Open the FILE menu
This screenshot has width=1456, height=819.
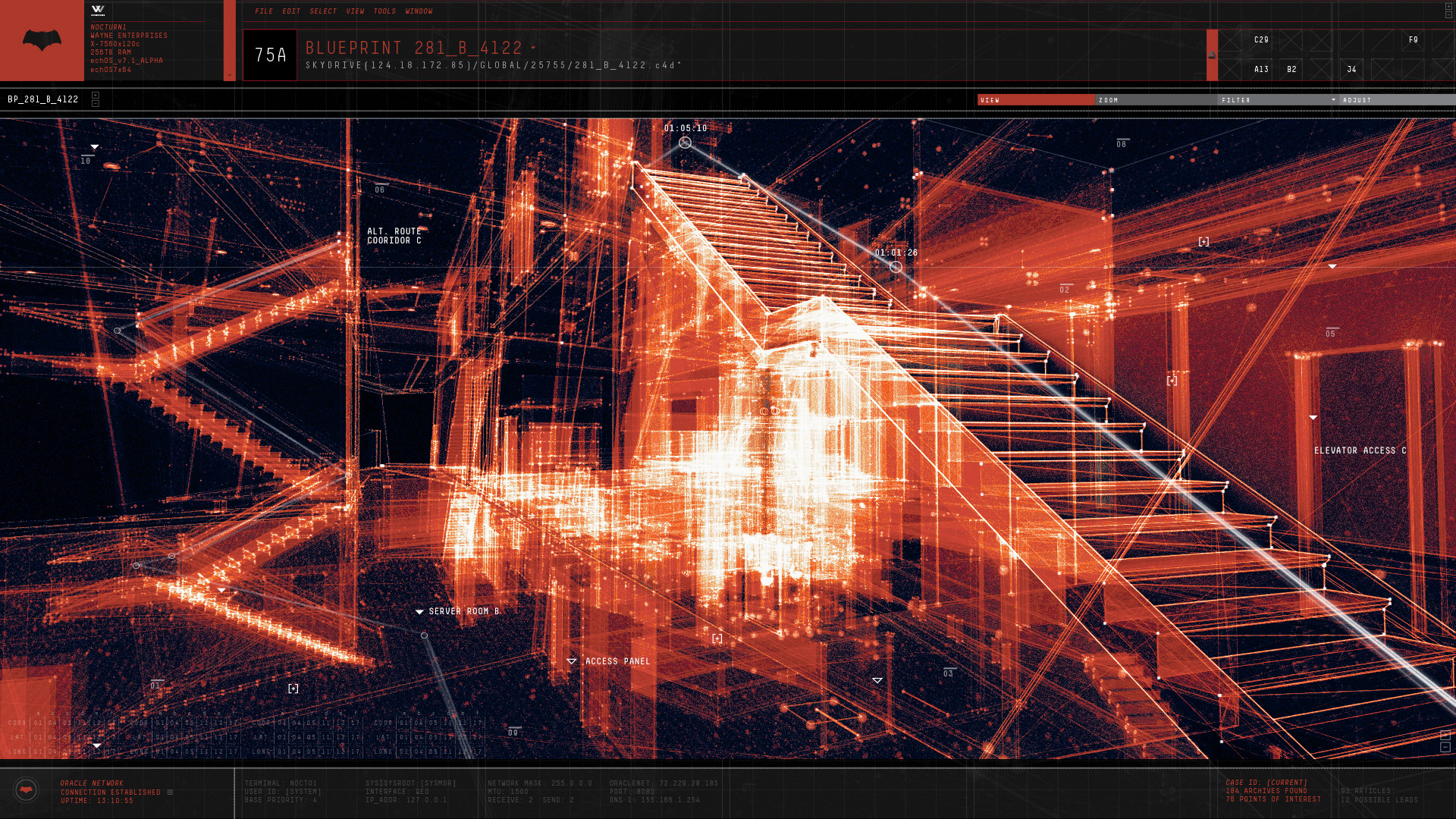(x=264, y=11)
